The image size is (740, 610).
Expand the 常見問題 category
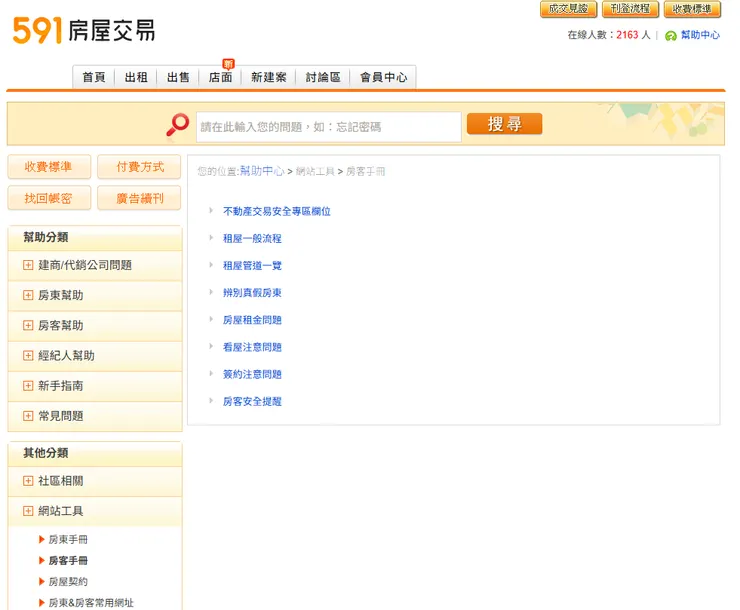click(x=95, y=416)
